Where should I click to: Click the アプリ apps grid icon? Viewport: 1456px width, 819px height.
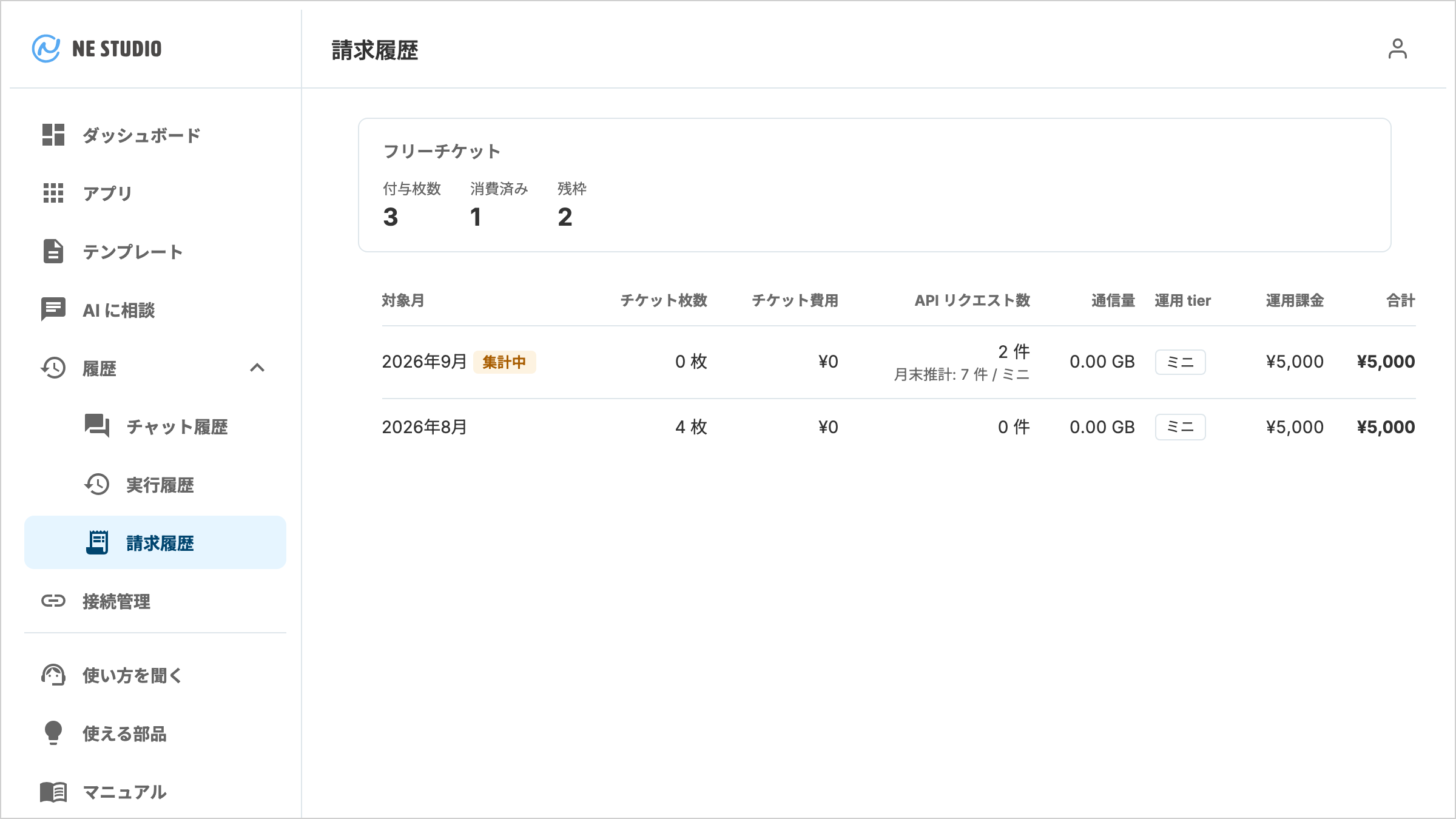tap(53, 193)
